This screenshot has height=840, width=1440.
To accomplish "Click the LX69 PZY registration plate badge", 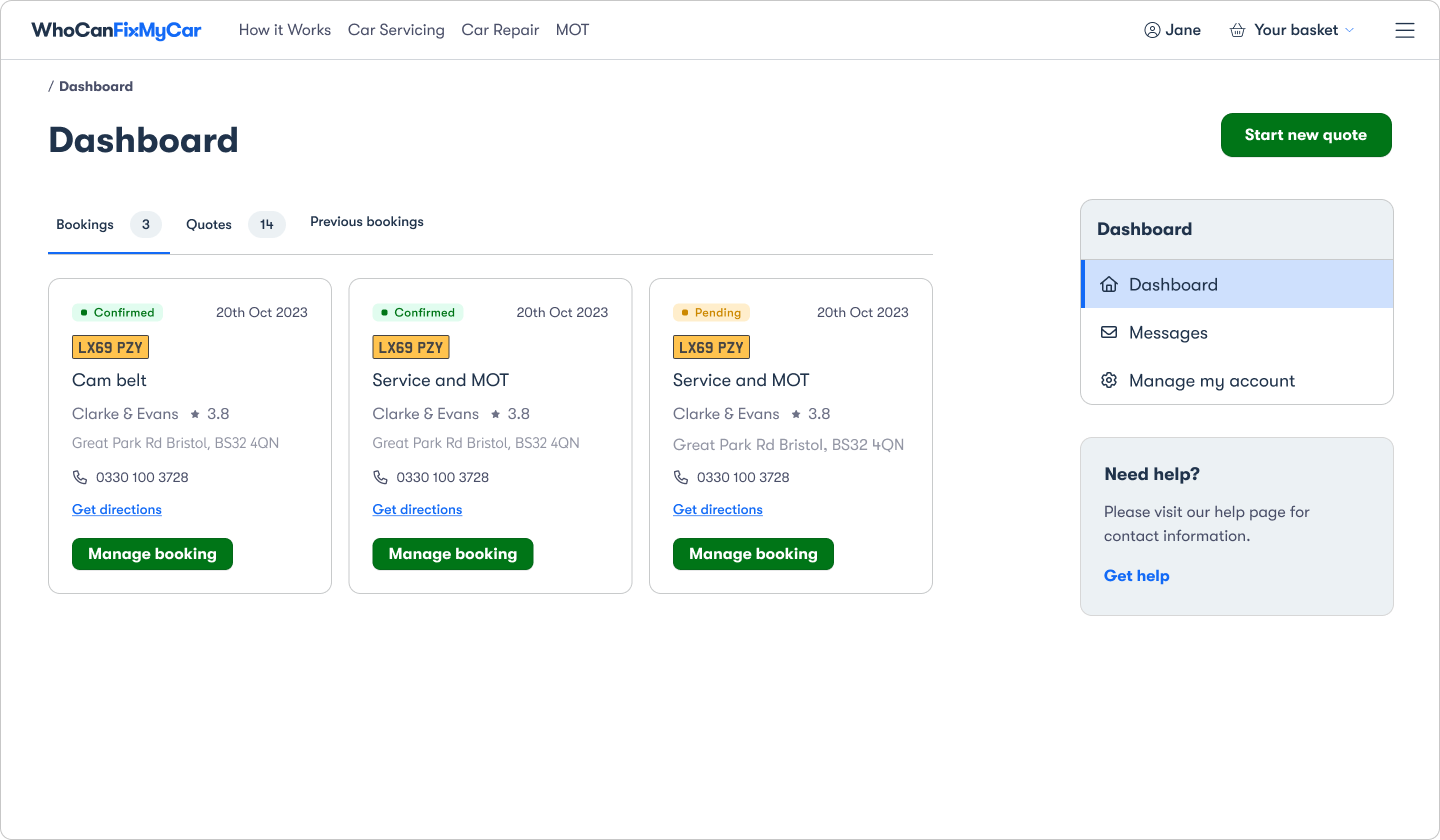I will point(110,346).
